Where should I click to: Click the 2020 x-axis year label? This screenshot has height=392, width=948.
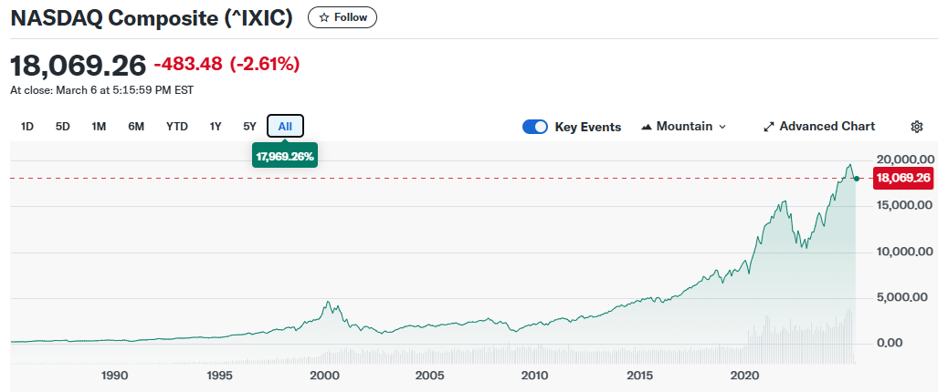[x=744, y=376]
